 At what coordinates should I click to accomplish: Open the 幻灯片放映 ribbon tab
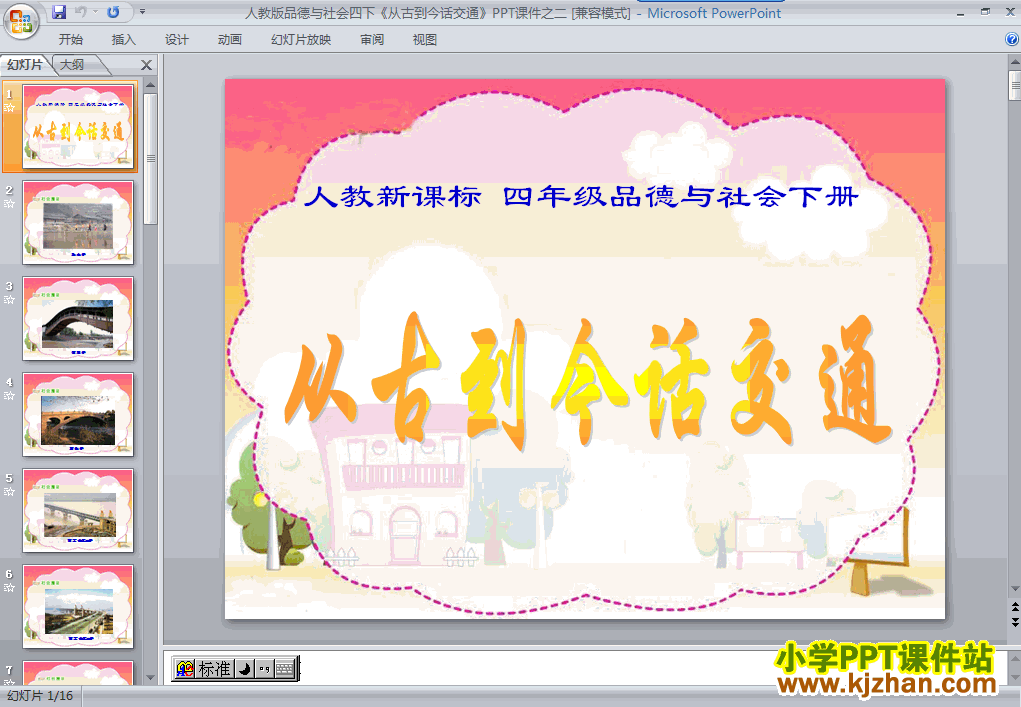(301, 40)
